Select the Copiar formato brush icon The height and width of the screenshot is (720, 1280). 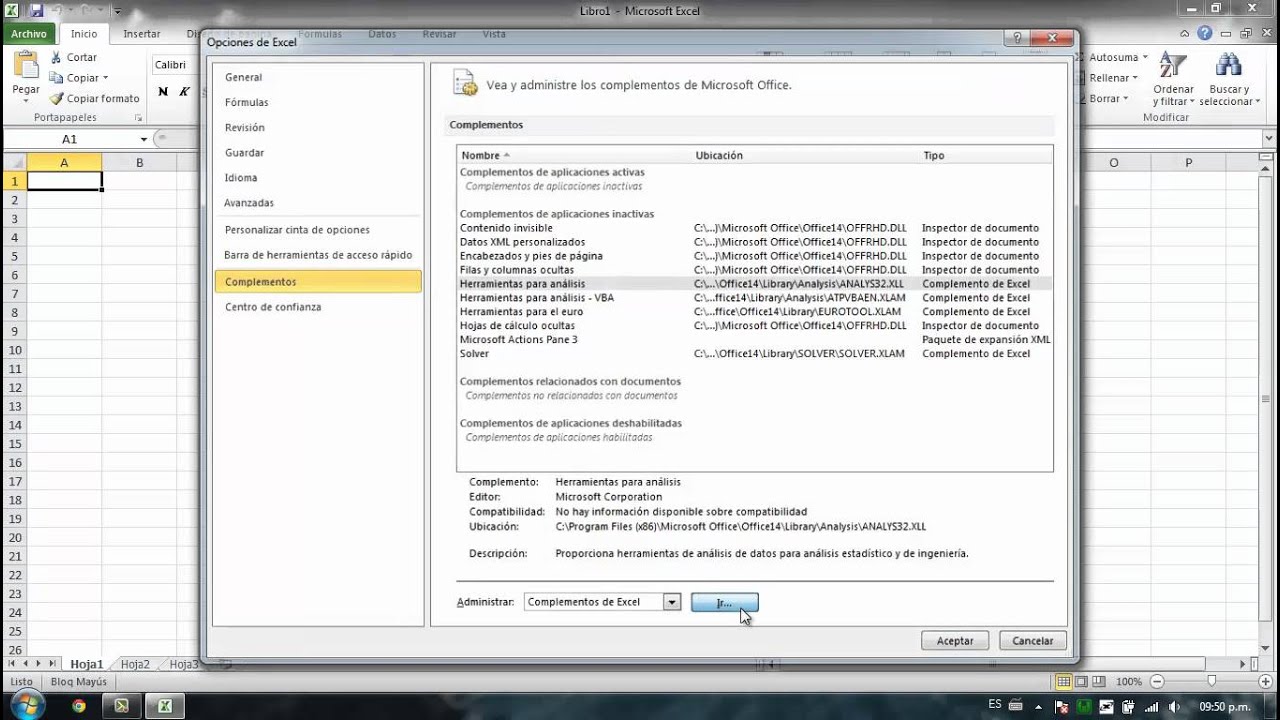coord(56,98)
